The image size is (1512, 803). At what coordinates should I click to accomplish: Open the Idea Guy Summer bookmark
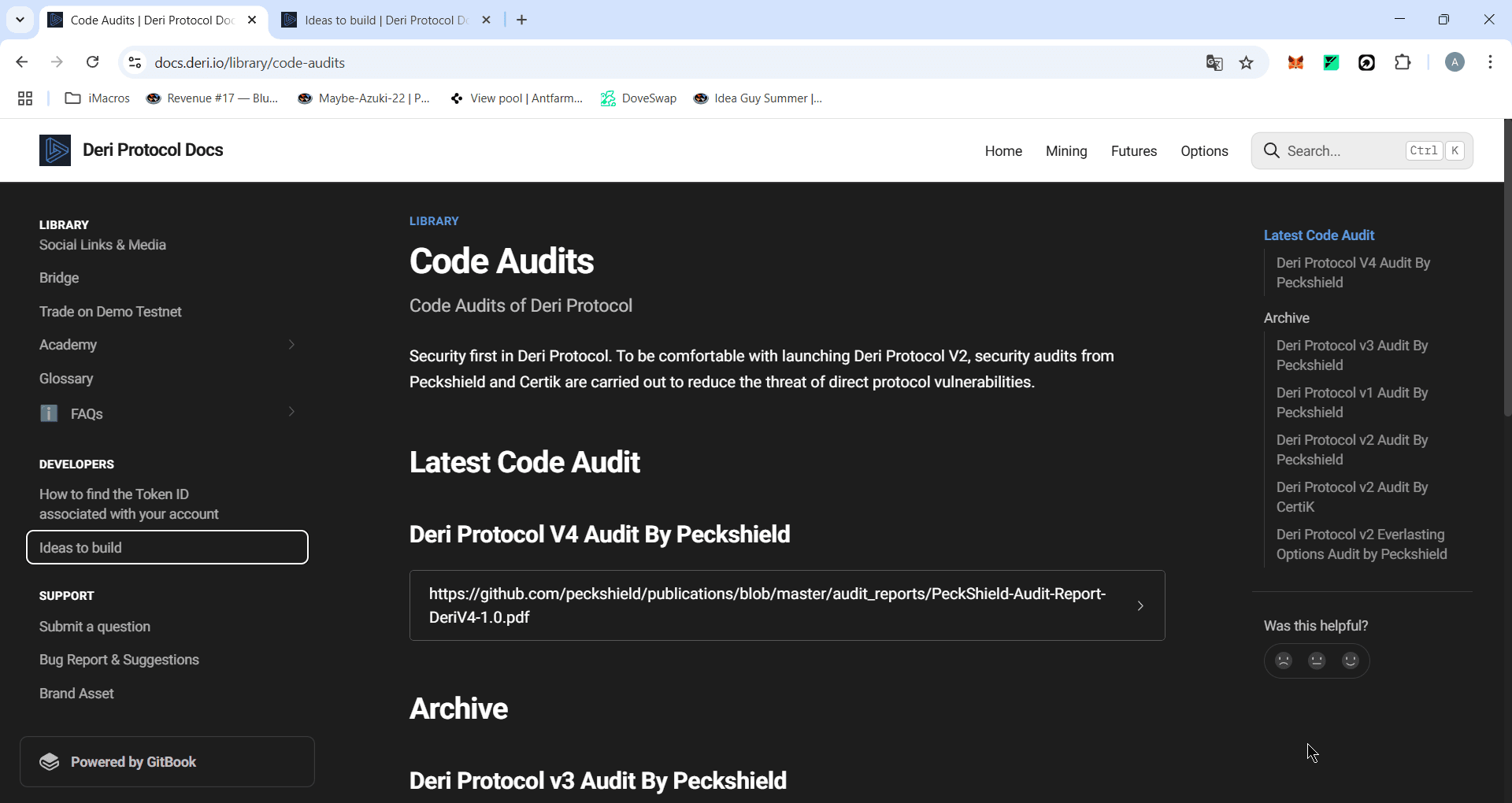click(x=758, y=98)
